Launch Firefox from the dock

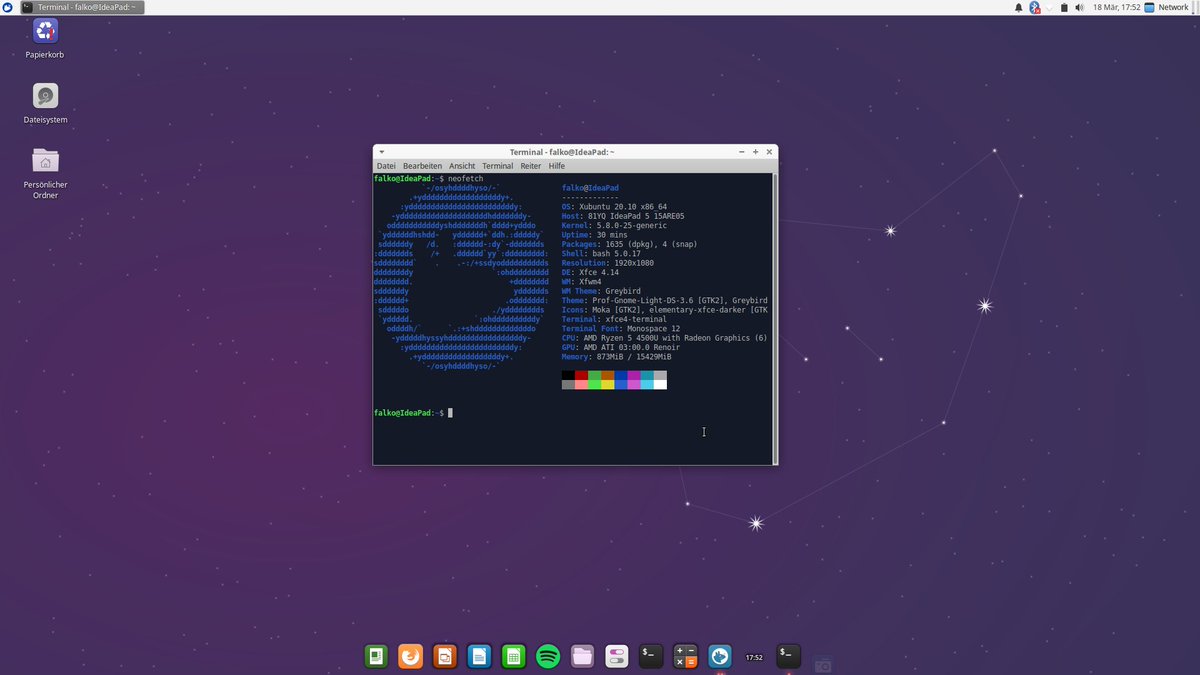tap(410, 656)
